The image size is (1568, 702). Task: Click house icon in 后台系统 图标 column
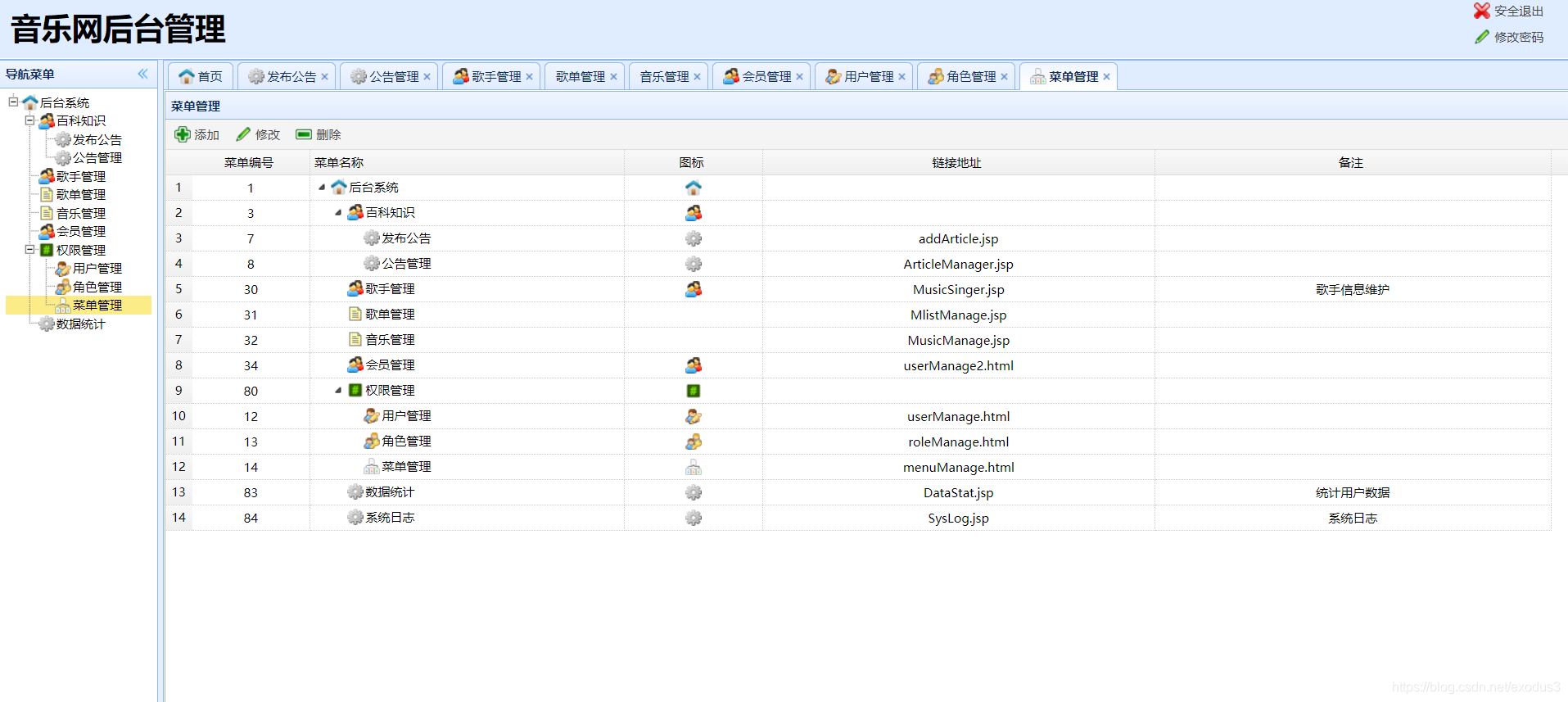point(694,188)
